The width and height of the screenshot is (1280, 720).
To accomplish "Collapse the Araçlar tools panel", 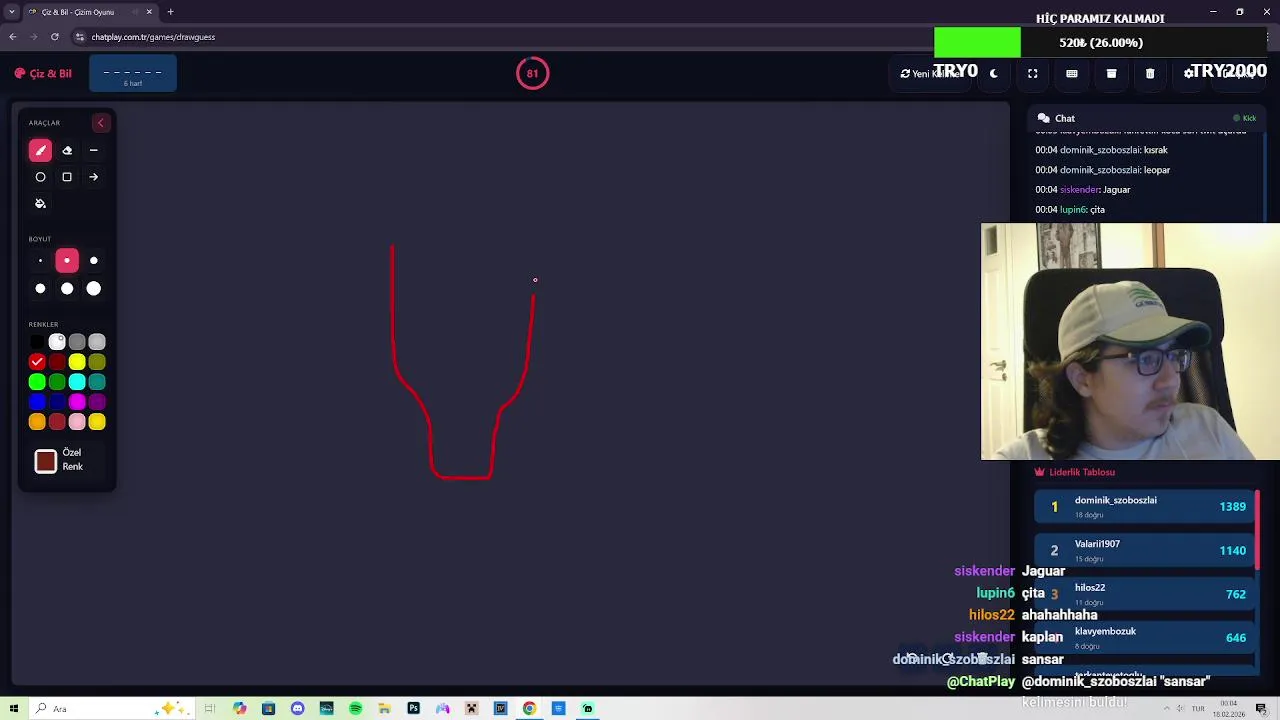I will click(100, 123).
